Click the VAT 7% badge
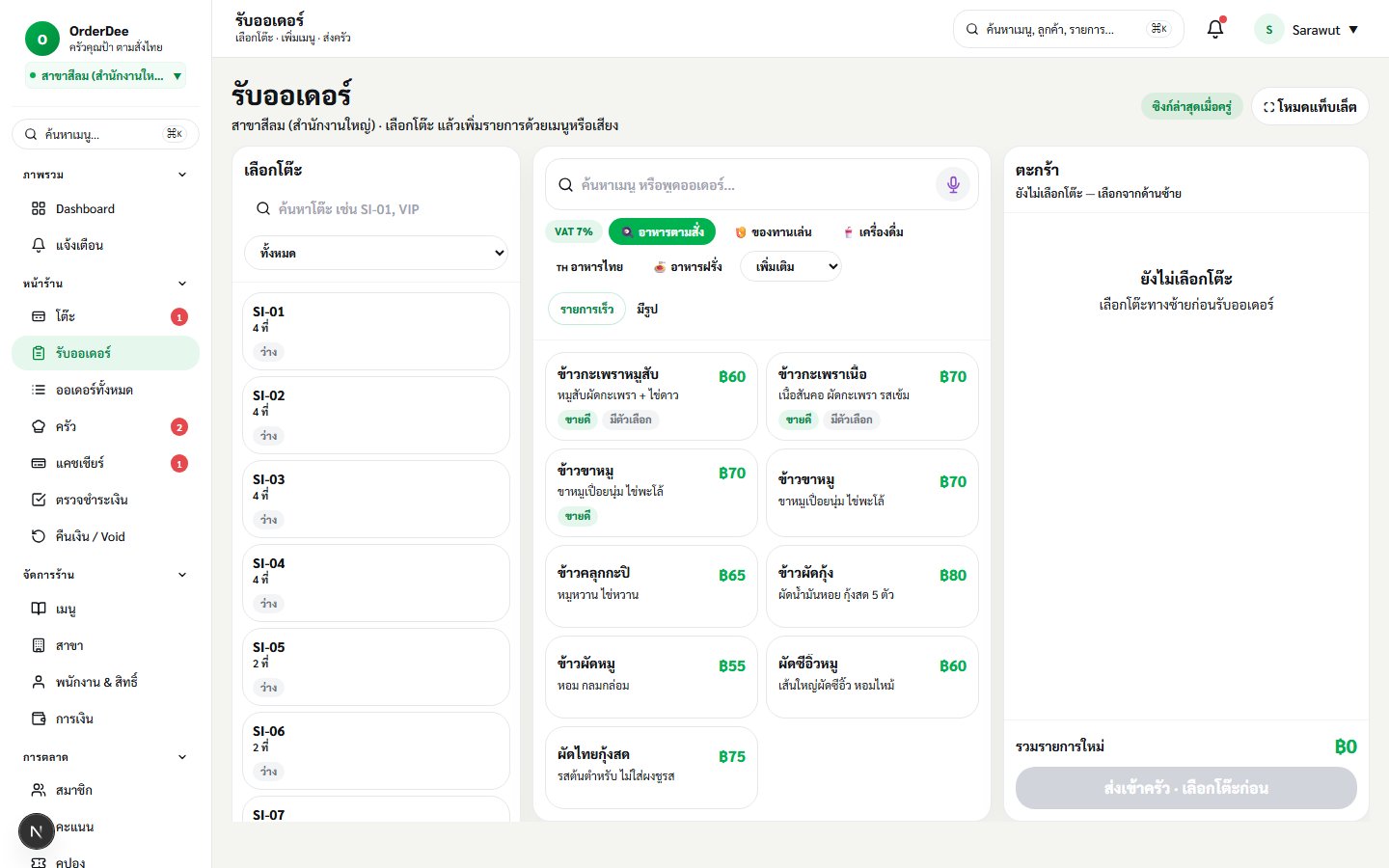This screenshot has width=1389, height=868. point(574,231)
